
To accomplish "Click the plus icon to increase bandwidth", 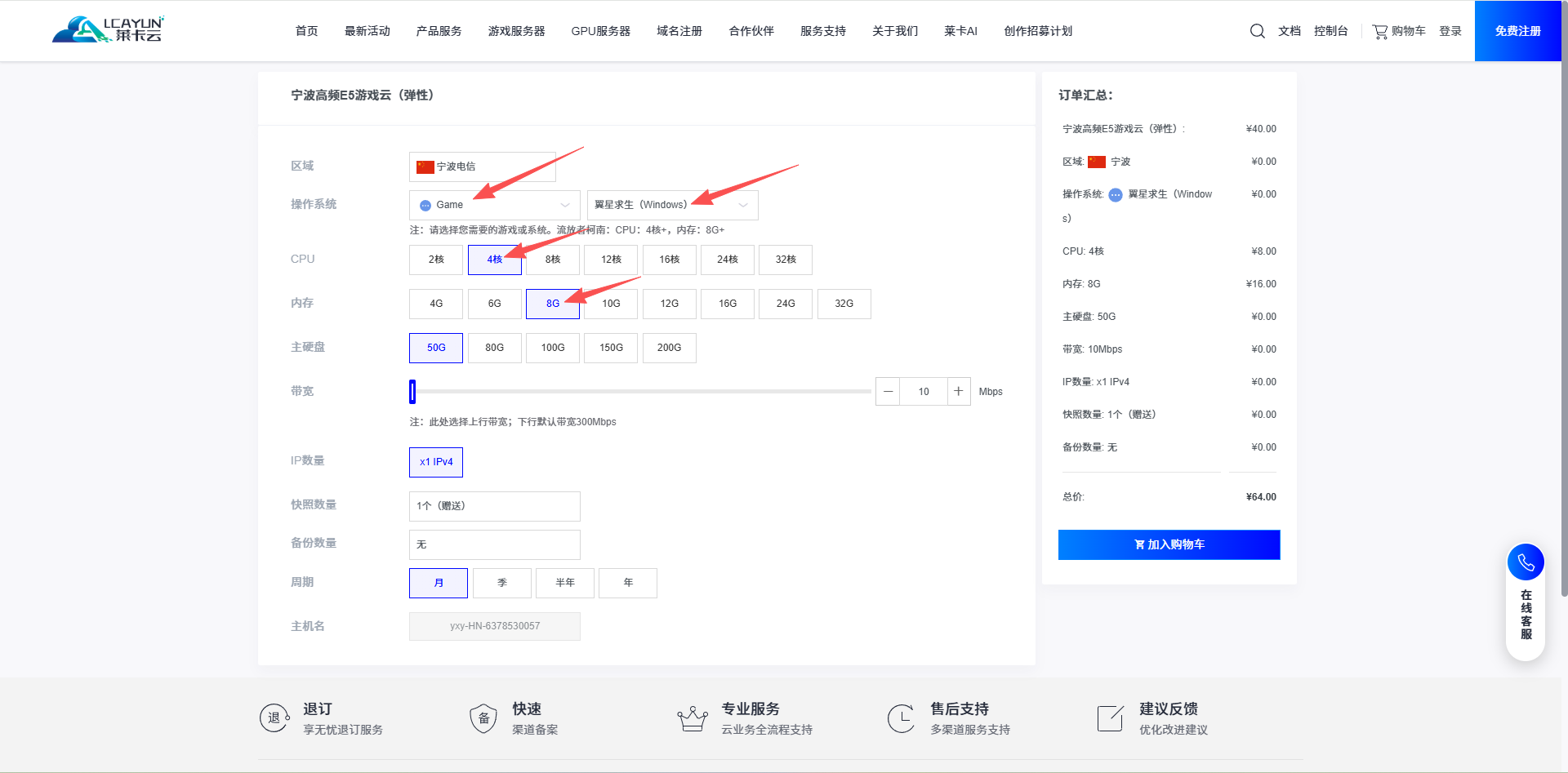I will (959, 392).
